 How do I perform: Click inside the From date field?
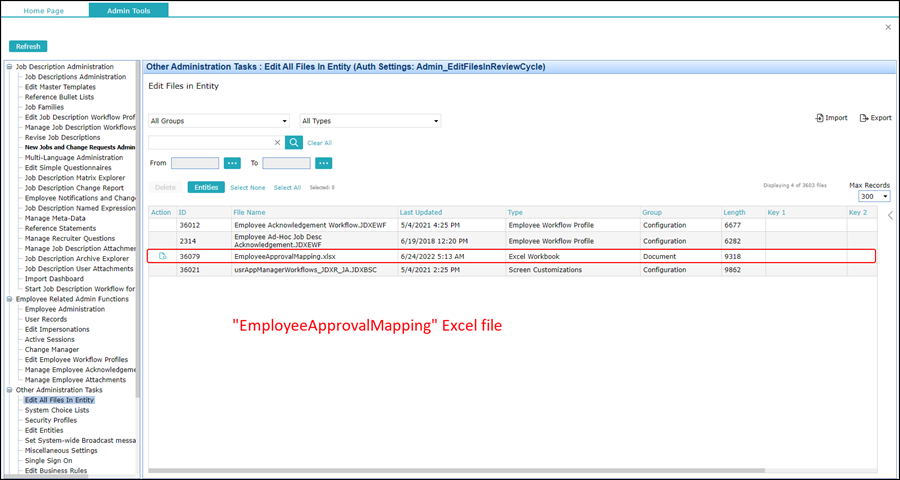(x=195, y=163)
